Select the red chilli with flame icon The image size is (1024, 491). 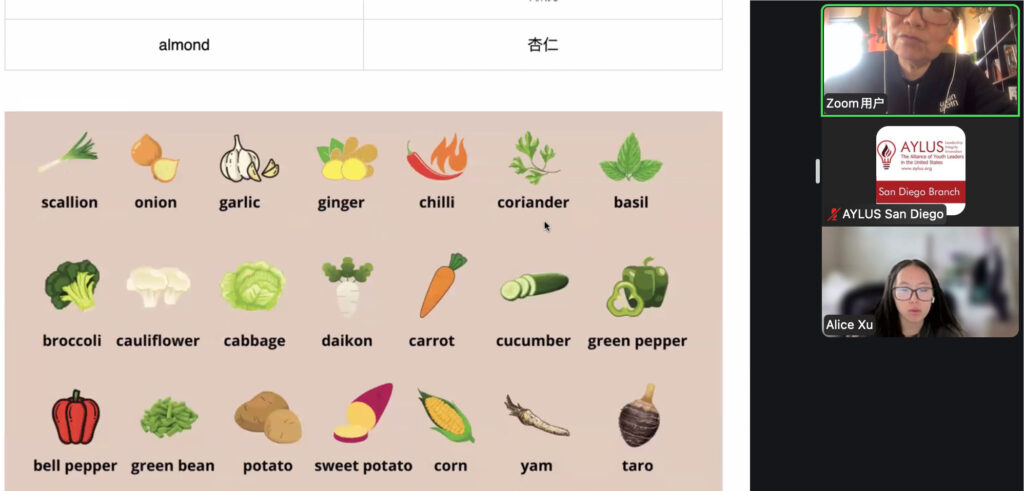pos(437,157)
